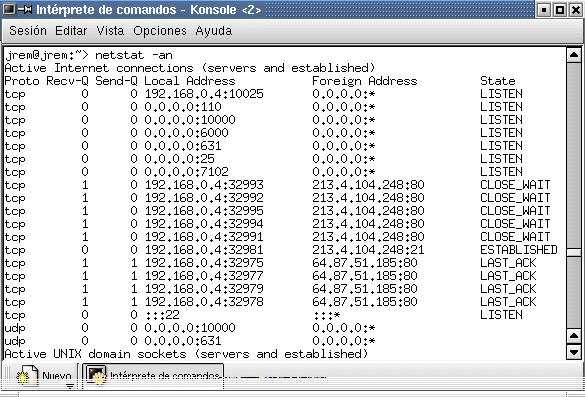Click the 'Foreign Address' column header
The width and height of the screenshot is (585, 397).
click(365, 81)
